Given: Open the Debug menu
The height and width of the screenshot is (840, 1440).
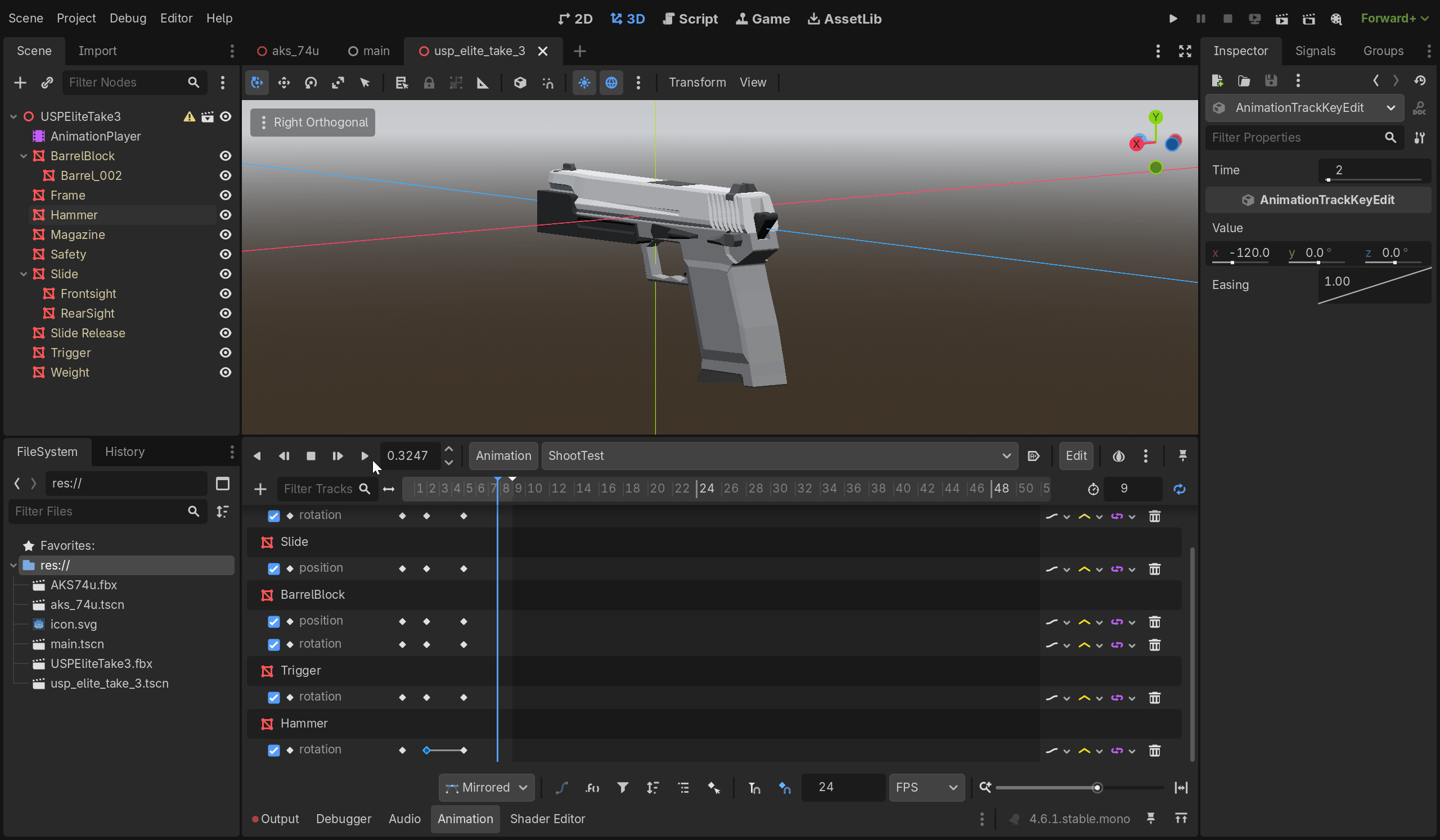Looking at the screenshot, I should [128, 19].
